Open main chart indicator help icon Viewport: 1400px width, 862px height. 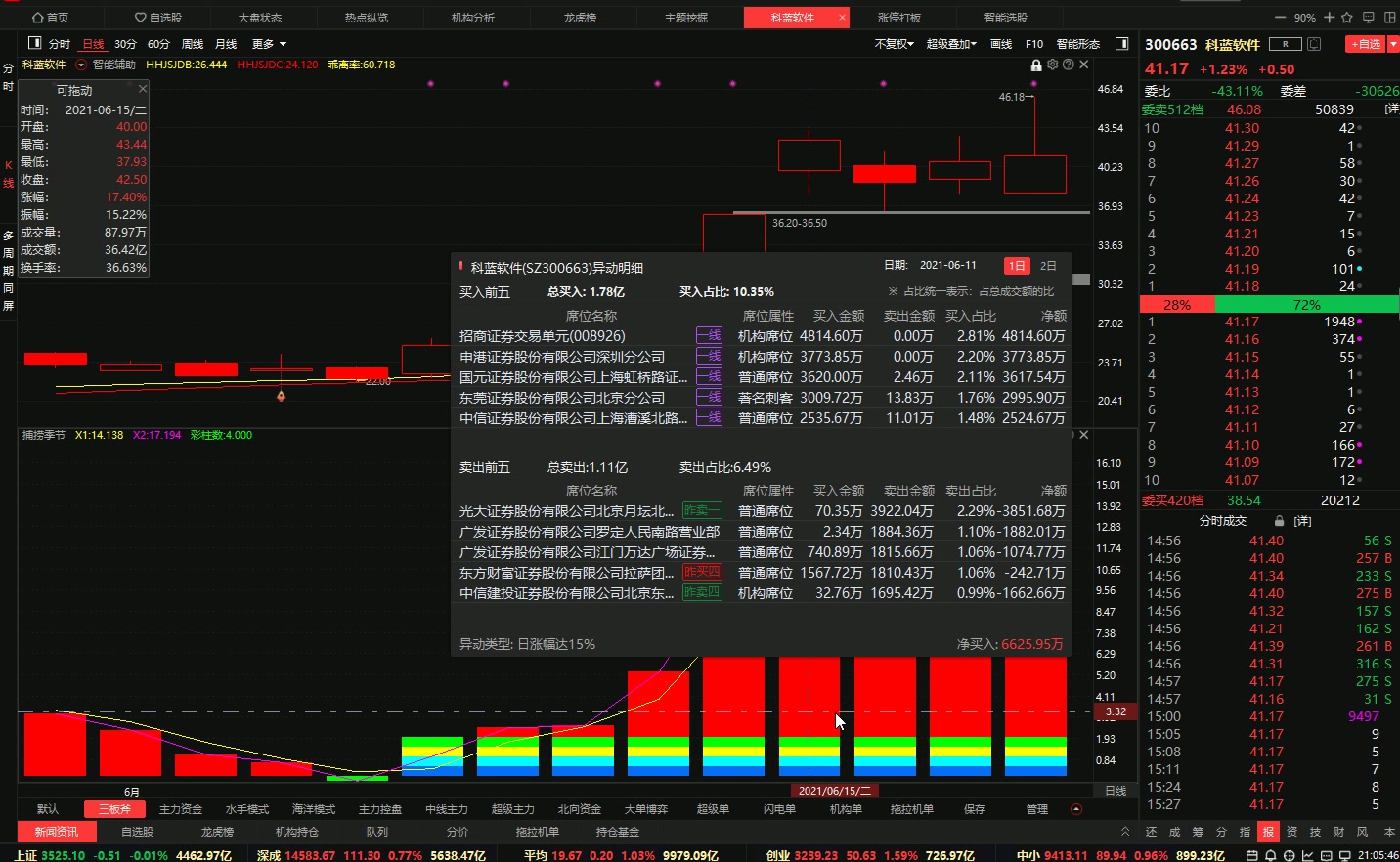click(x=1069, y=65)
